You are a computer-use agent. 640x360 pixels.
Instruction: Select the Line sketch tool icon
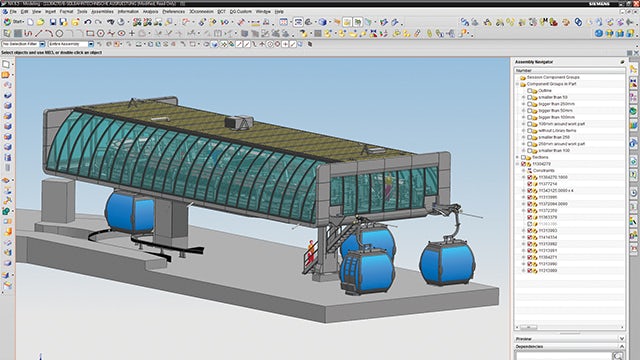(x=38, y=33)
